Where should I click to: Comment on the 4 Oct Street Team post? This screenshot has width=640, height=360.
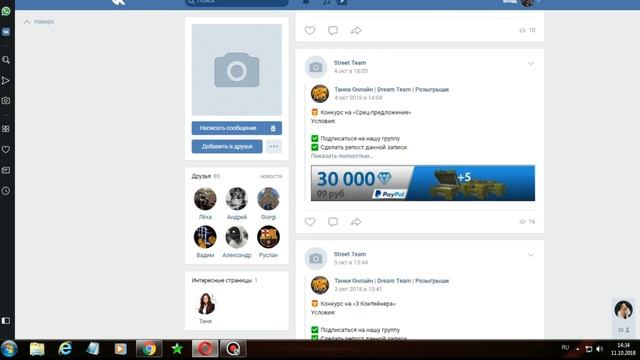pos(333,222)
